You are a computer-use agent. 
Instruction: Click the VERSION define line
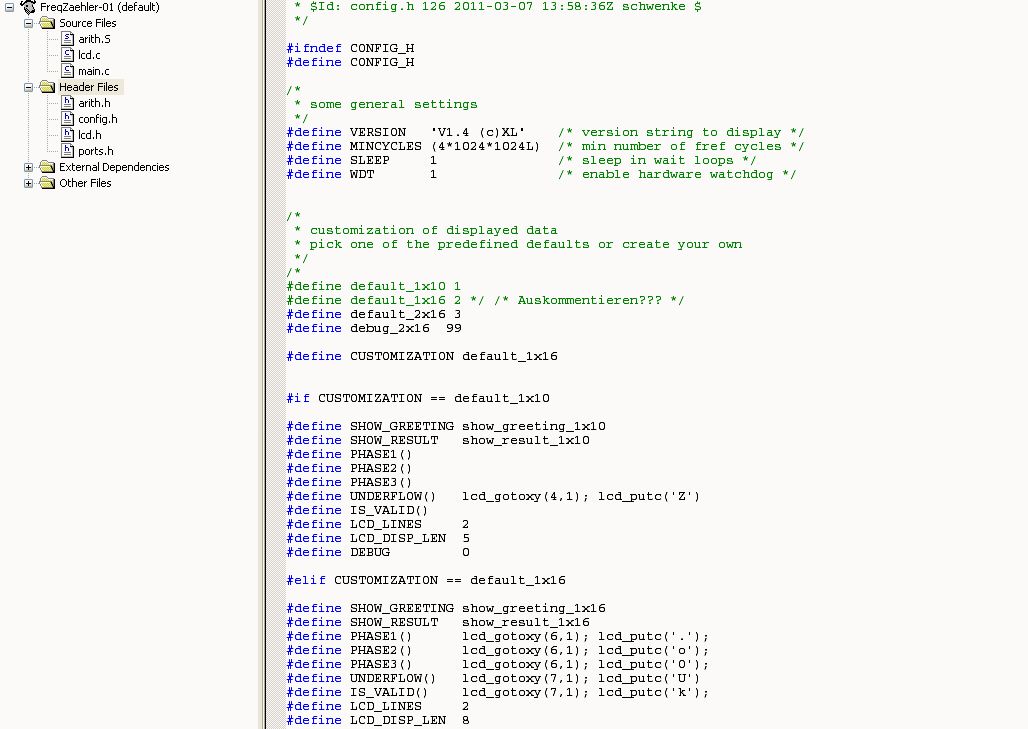coord(545,132)
